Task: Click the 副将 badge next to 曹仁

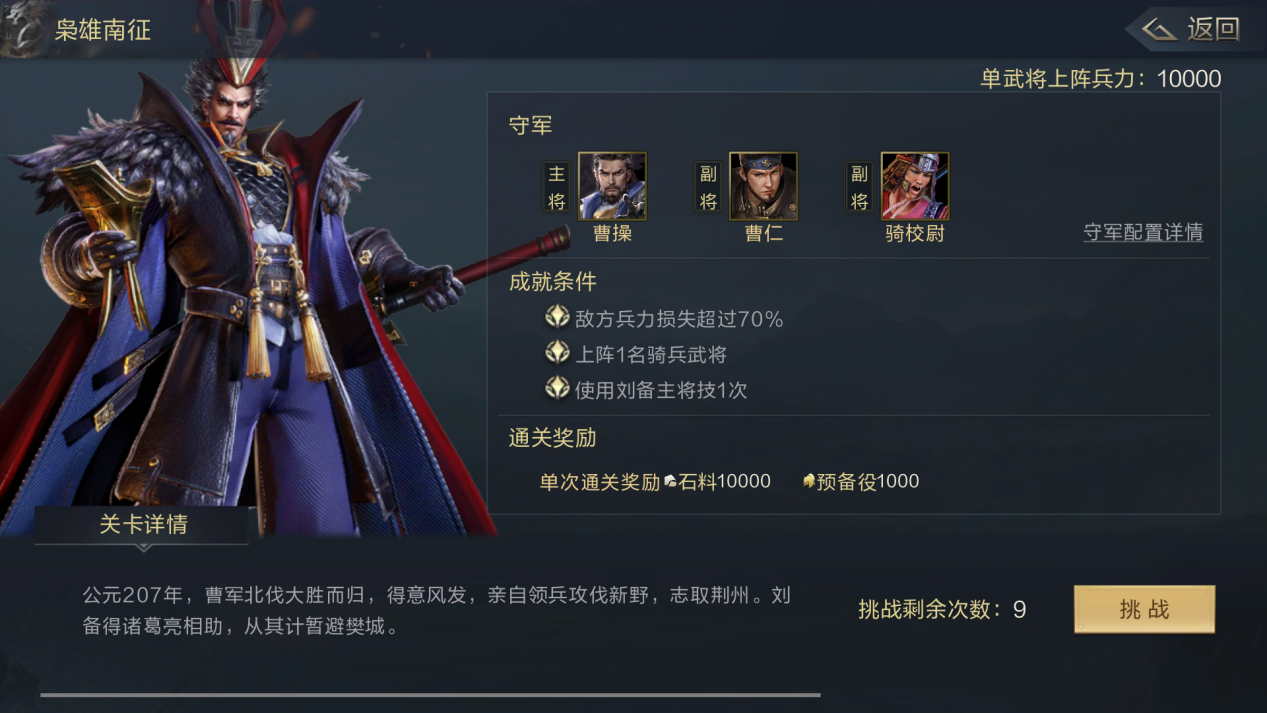Action: click(708, 187)
